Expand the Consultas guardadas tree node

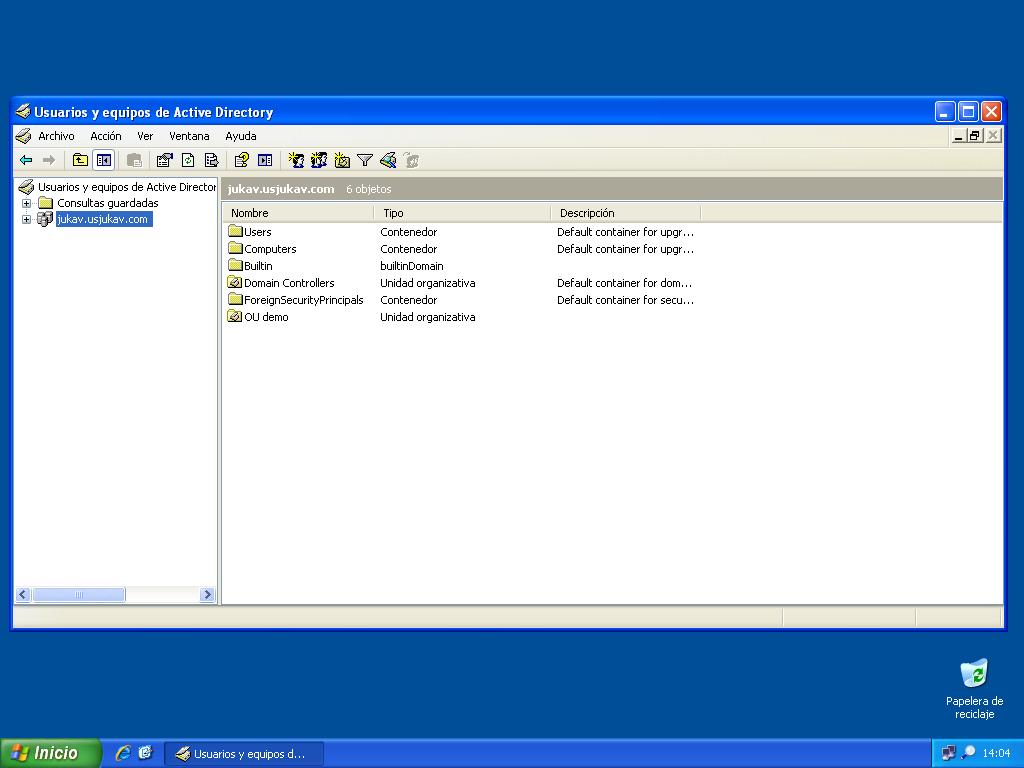click(26, 203)
